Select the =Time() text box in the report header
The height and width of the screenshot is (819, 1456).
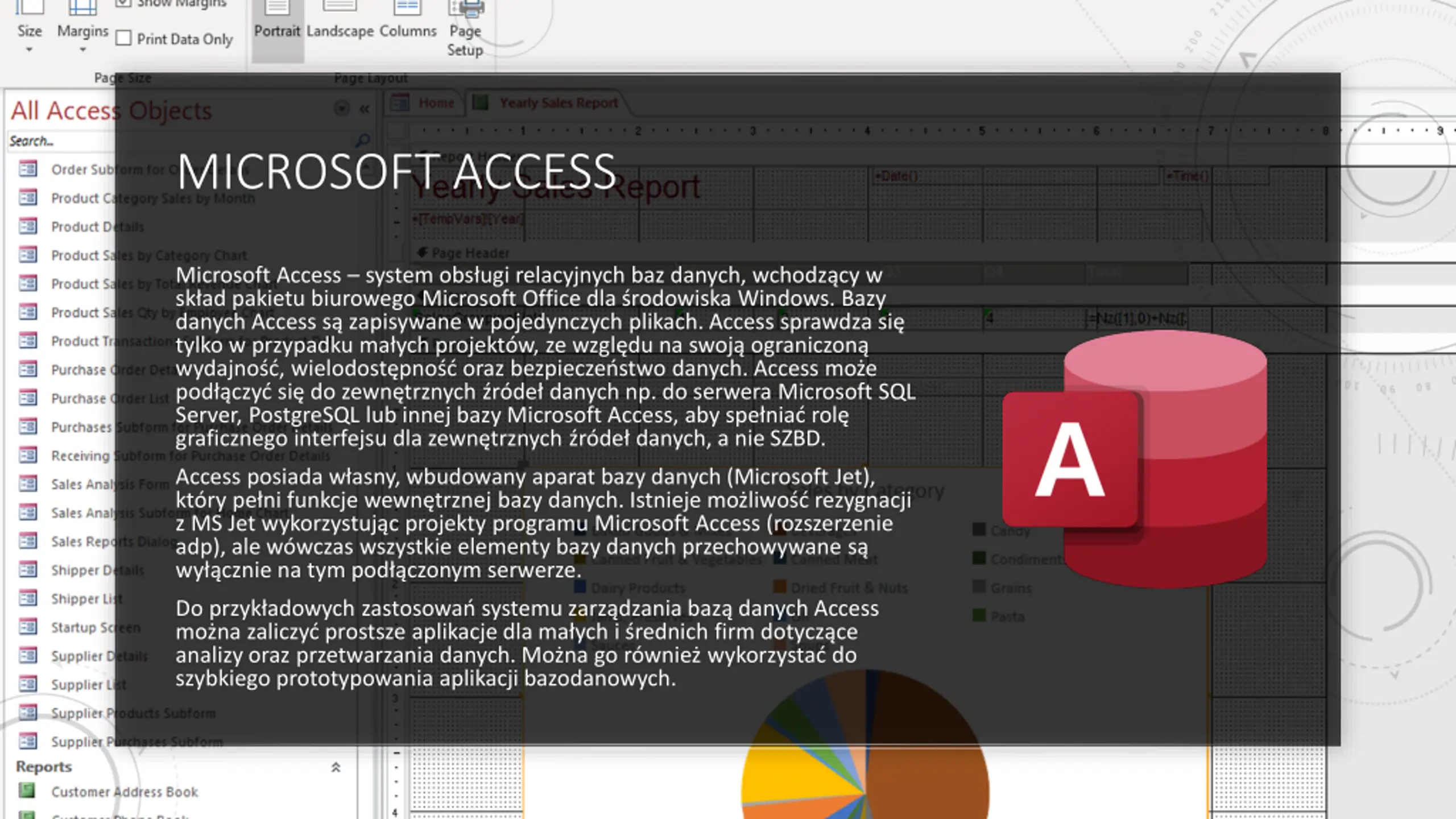tap(1216, 176)
